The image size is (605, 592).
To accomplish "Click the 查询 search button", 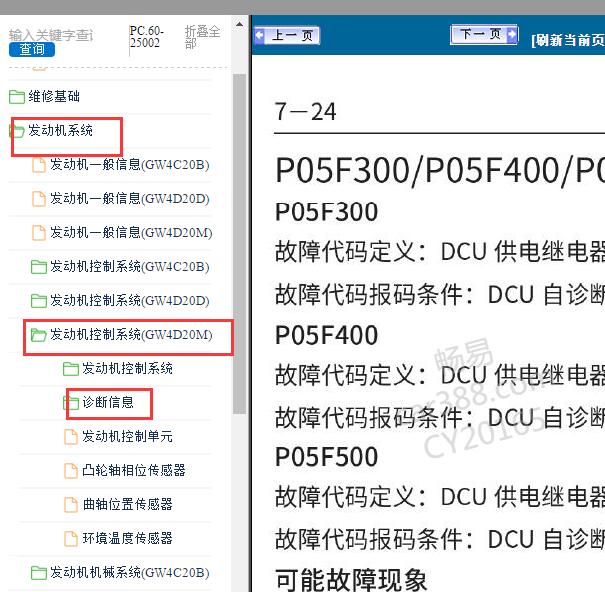I will pyautogui.click(x=32, y=49).
